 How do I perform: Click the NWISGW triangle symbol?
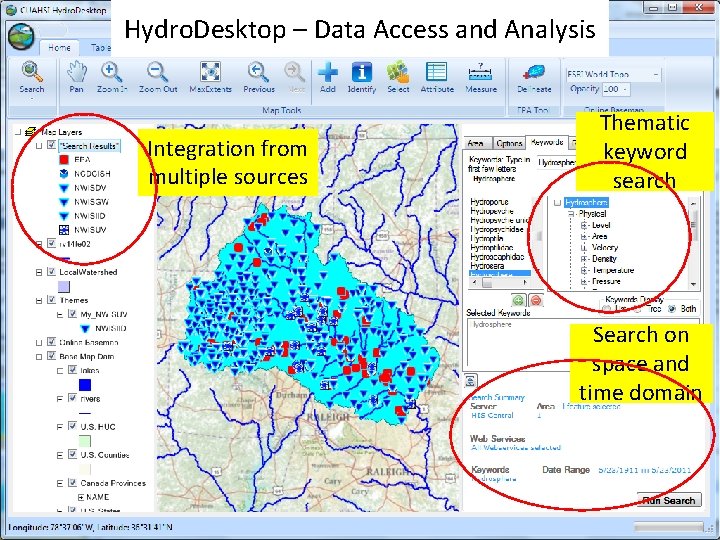click(x=64, y=202)
